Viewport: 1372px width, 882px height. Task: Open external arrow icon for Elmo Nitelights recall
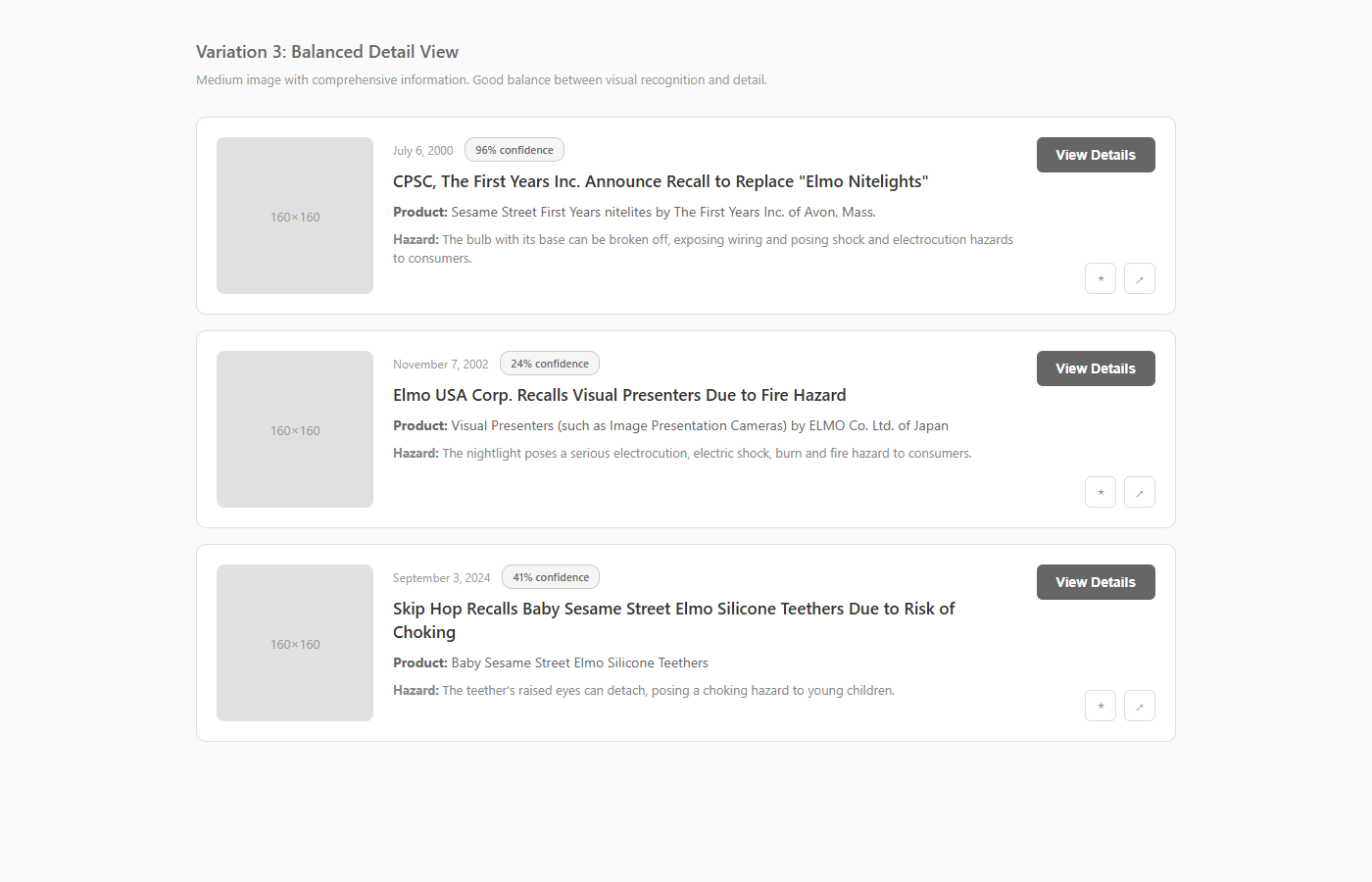(1140, 278)
